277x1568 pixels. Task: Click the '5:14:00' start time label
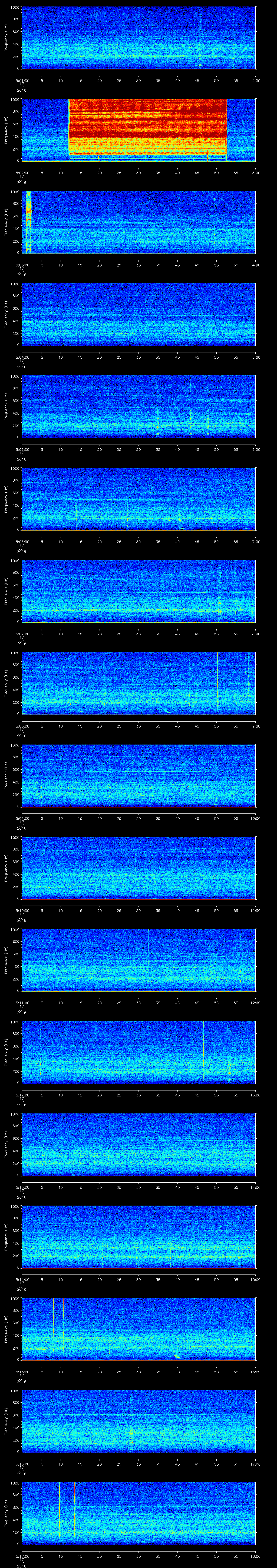tap(22, 1279)
